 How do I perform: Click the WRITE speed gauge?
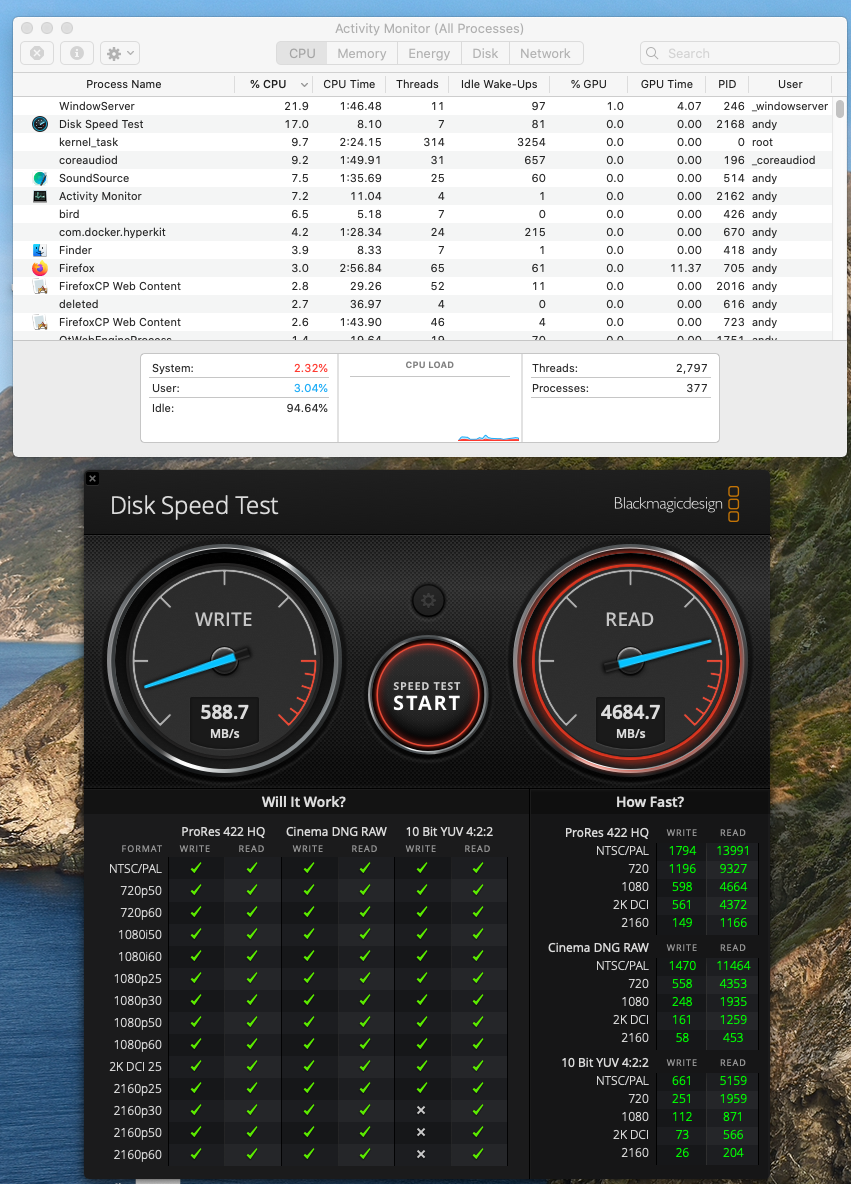coord(224,661)
